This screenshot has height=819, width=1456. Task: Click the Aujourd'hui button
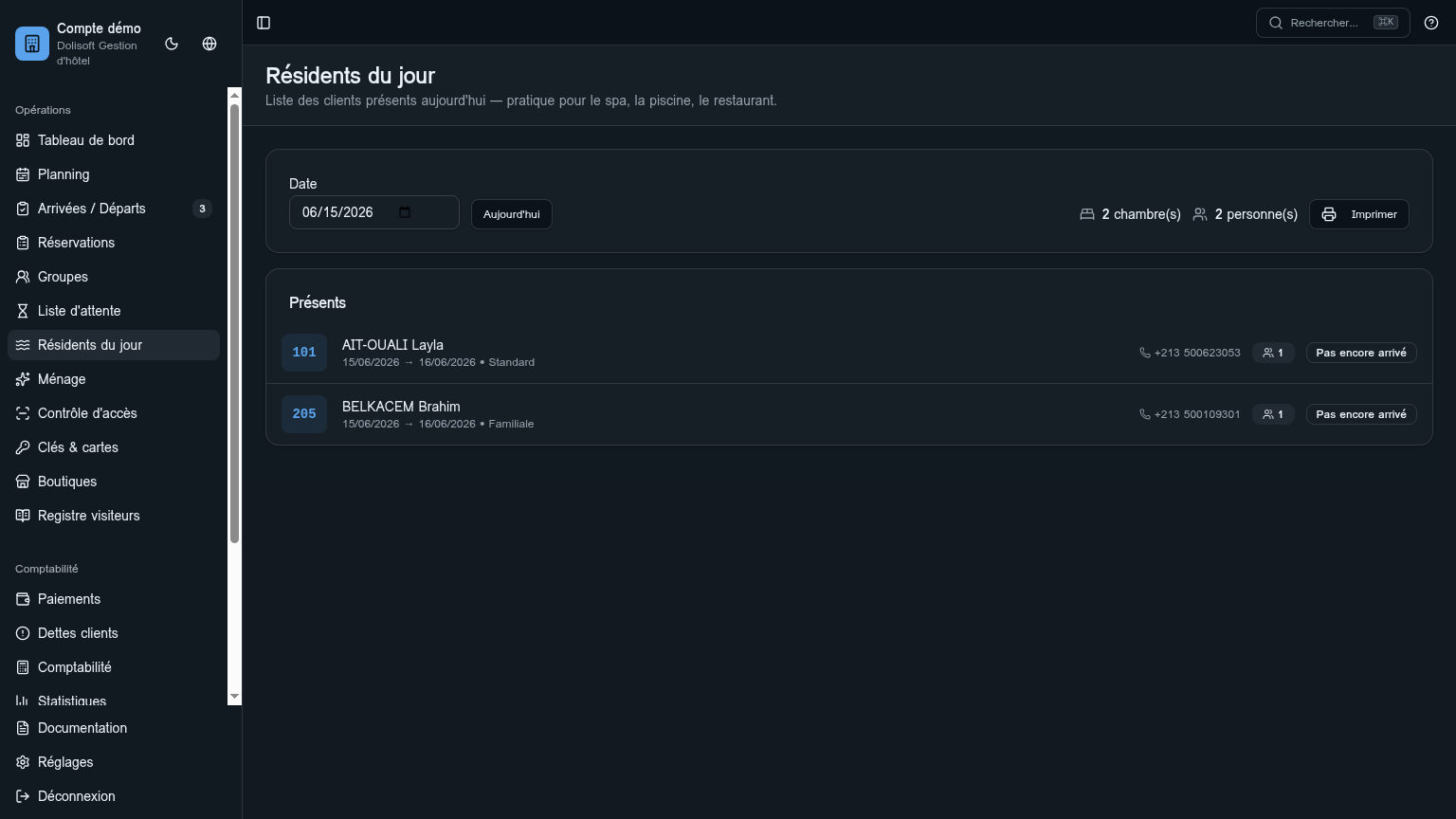click(x=512, y=214)
